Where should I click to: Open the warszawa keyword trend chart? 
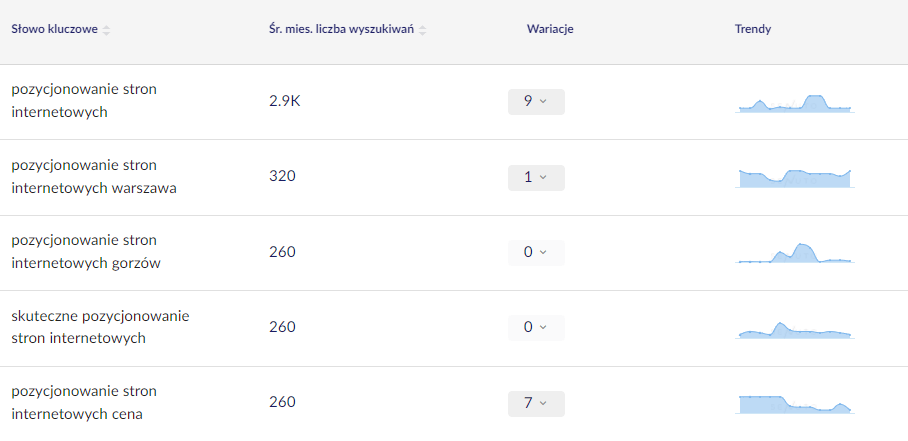[x=795, y=178]
